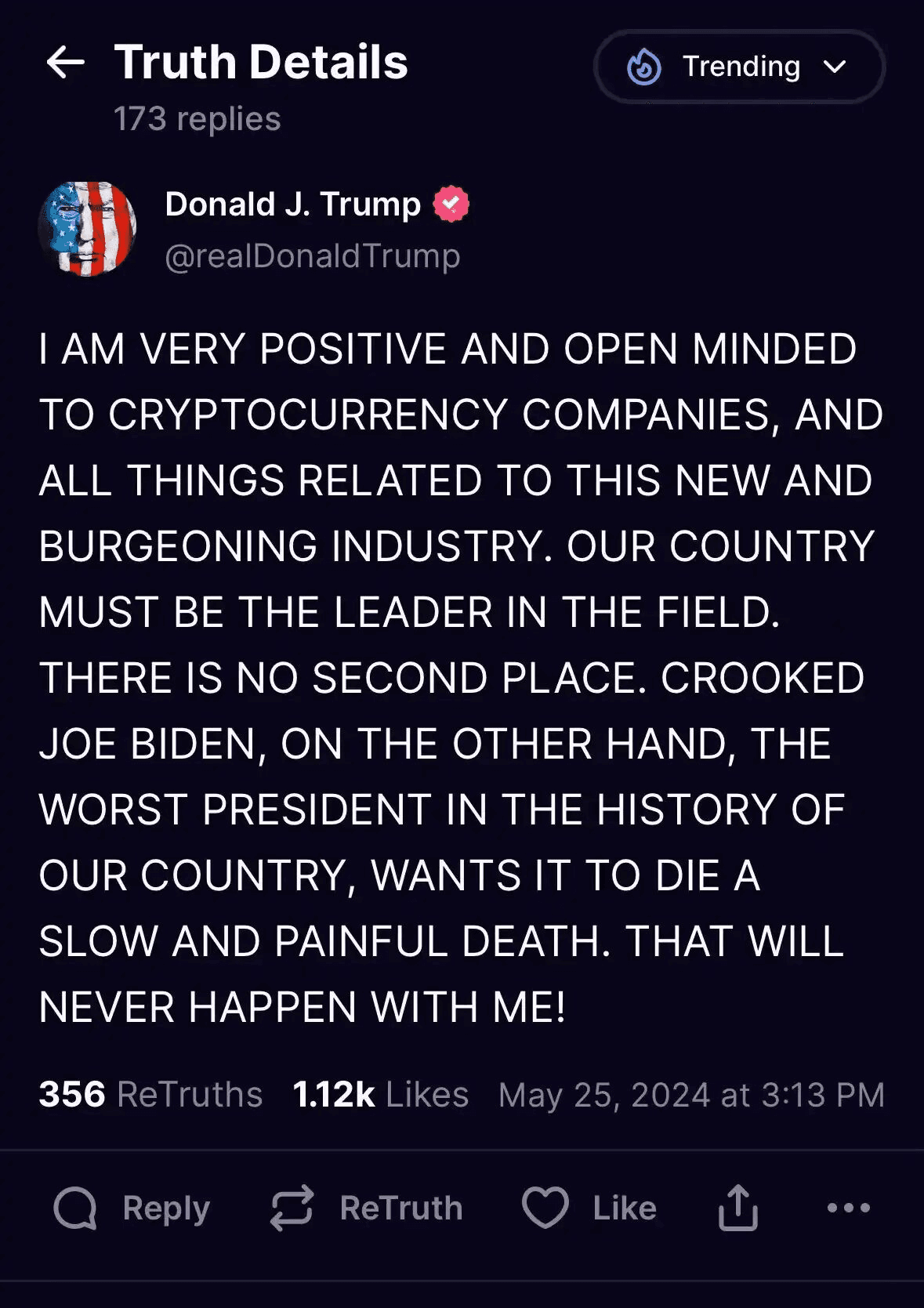
Task: Click the Donald J. Trump display name
Action: pos(293,205)
